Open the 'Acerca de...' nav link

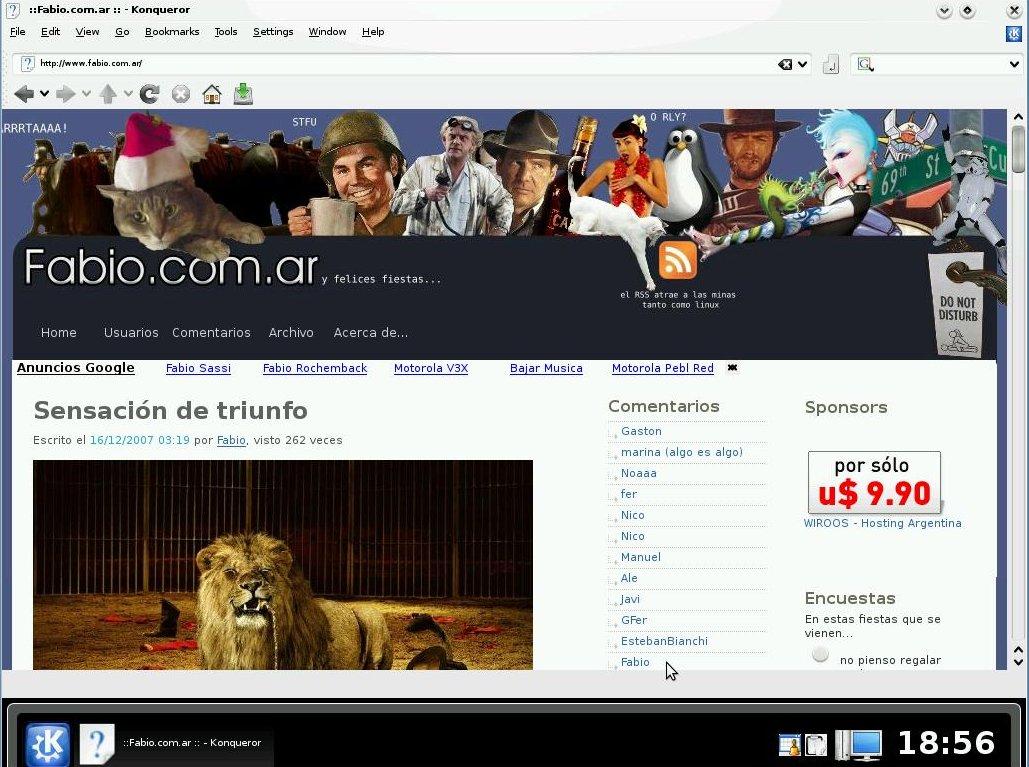click(371, 333)
